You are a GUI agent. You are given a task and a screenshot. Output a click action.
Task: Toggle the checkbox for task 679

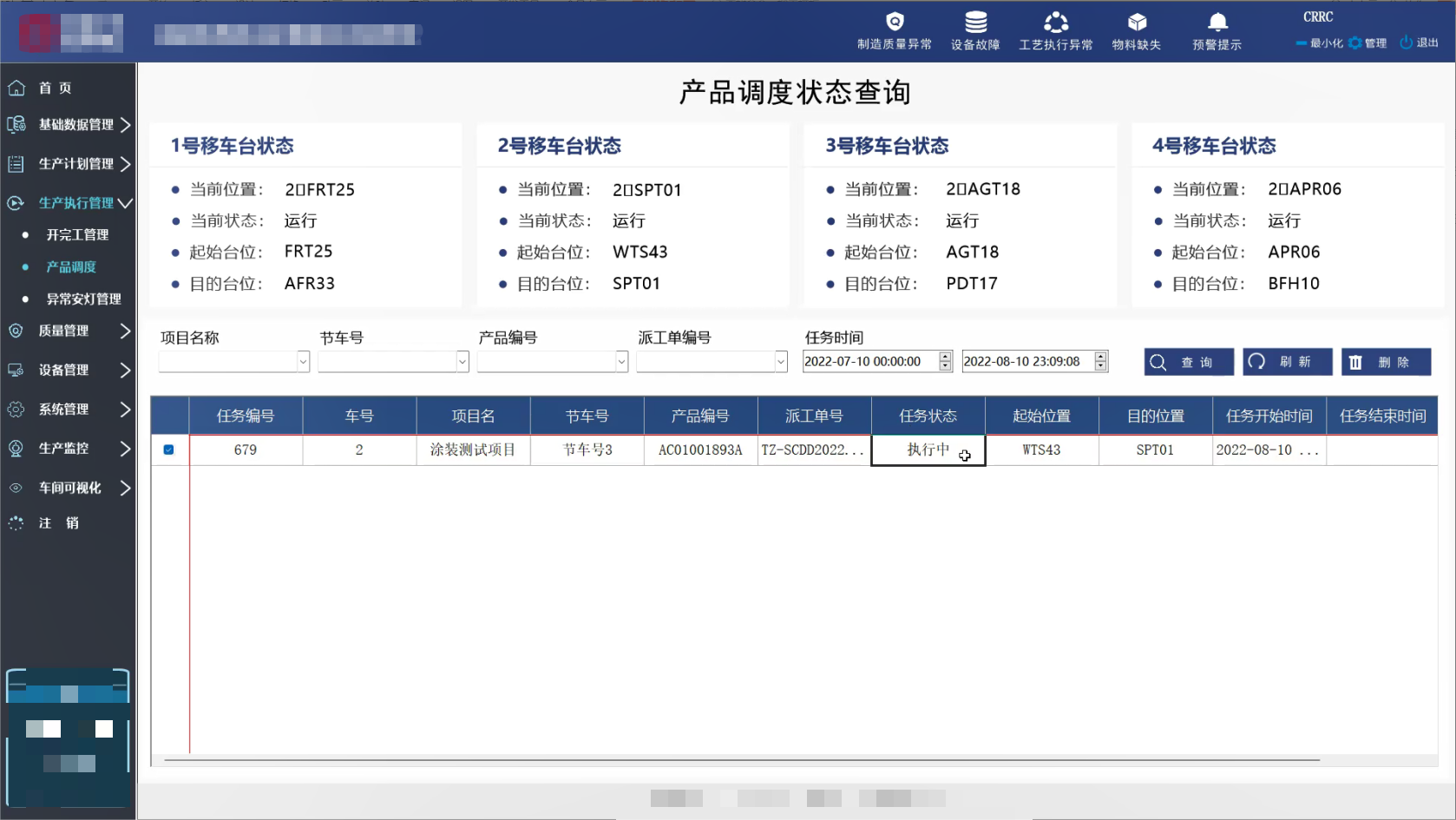[168, 449]
